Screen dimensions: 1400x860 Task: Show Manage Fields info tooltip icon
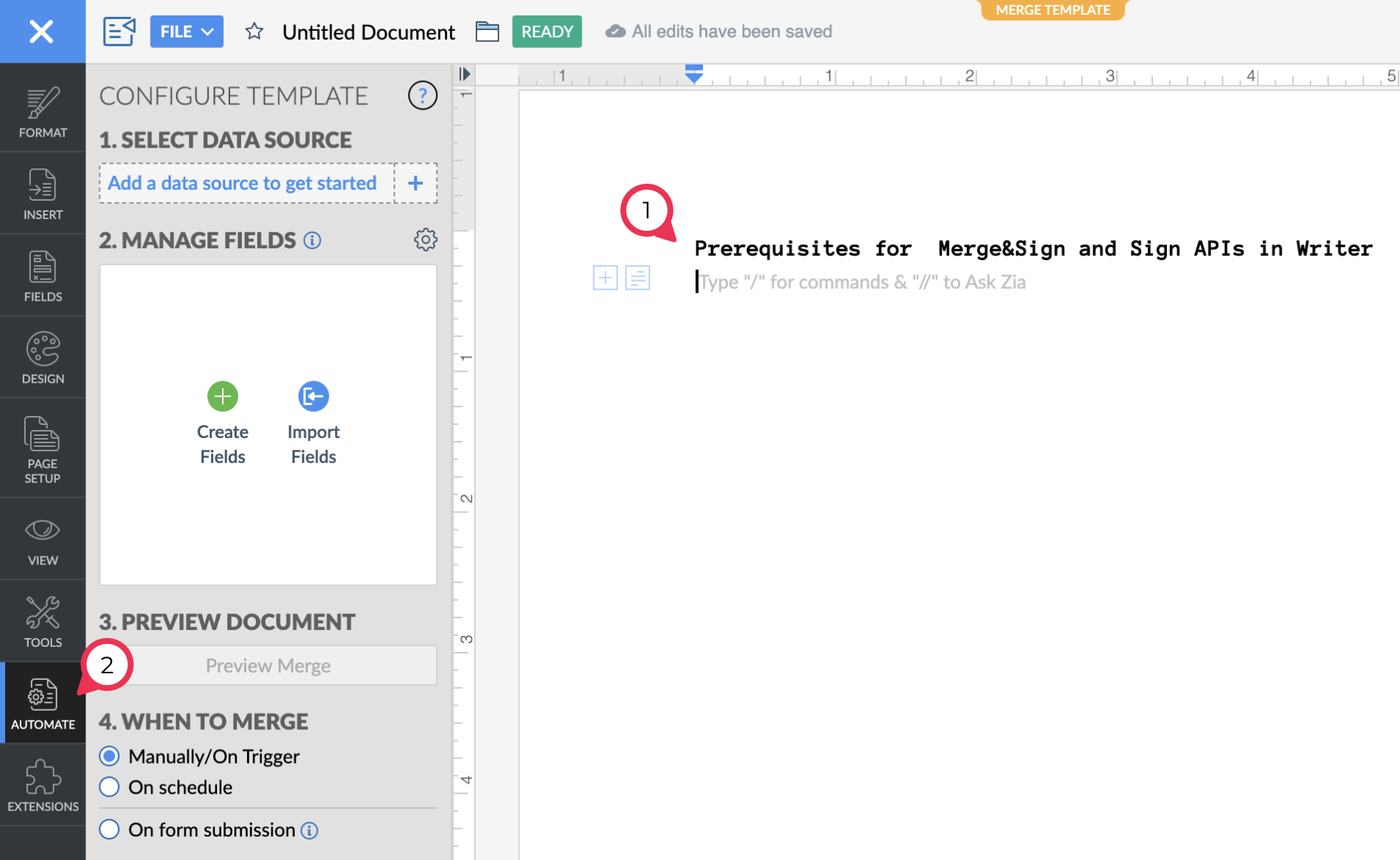[x=312, y=240]
